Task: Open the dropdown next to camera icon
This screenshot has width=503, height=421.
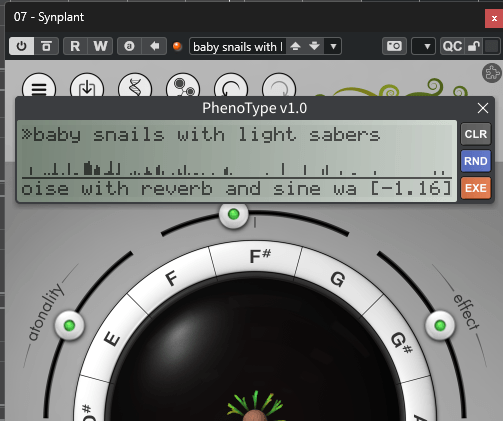Action: (x=423, y=46)
